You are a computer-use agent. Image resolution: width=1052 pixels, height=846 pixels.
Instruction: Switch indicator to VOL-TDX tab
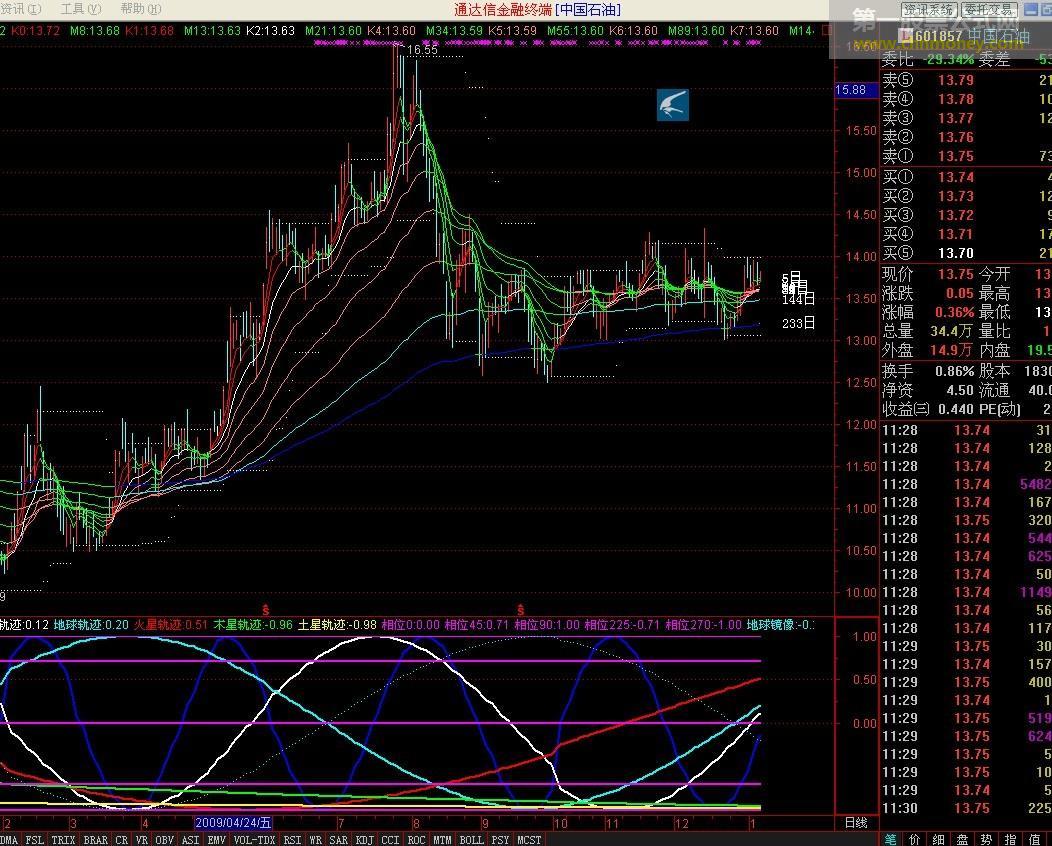tap(254, 840)
